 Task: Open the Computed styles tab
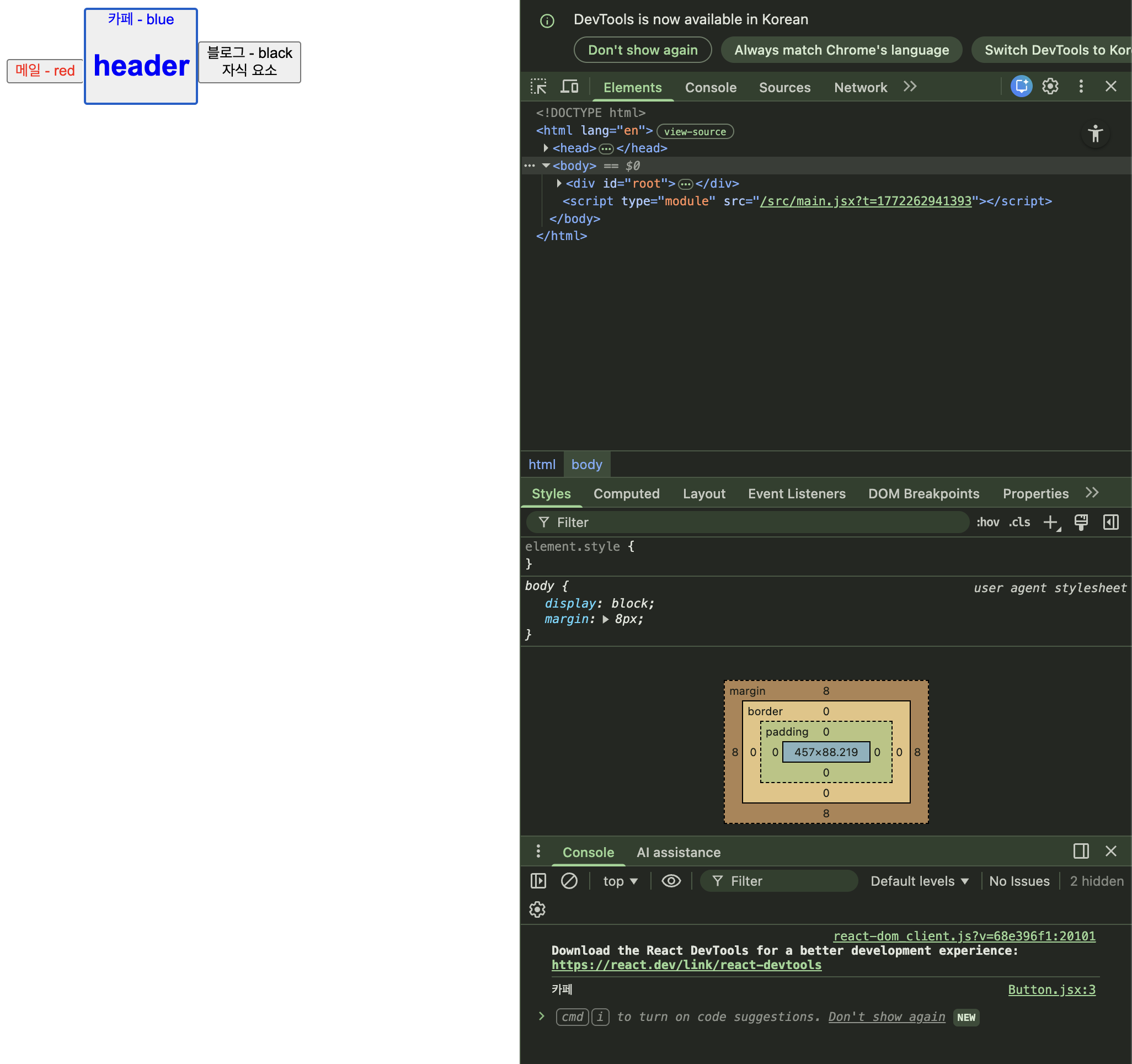[x=626, y=493]
